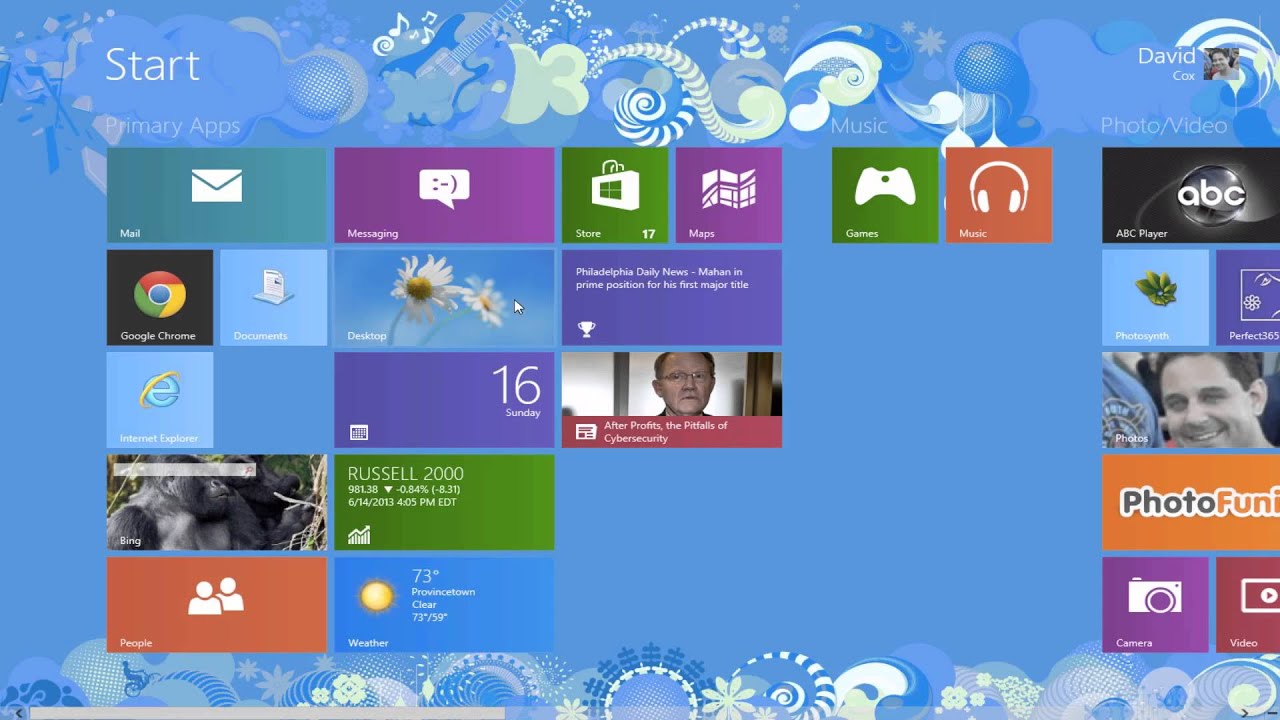The image size is (1280, 720).
Task: Open the People tile
Action: tap(216, 605)
